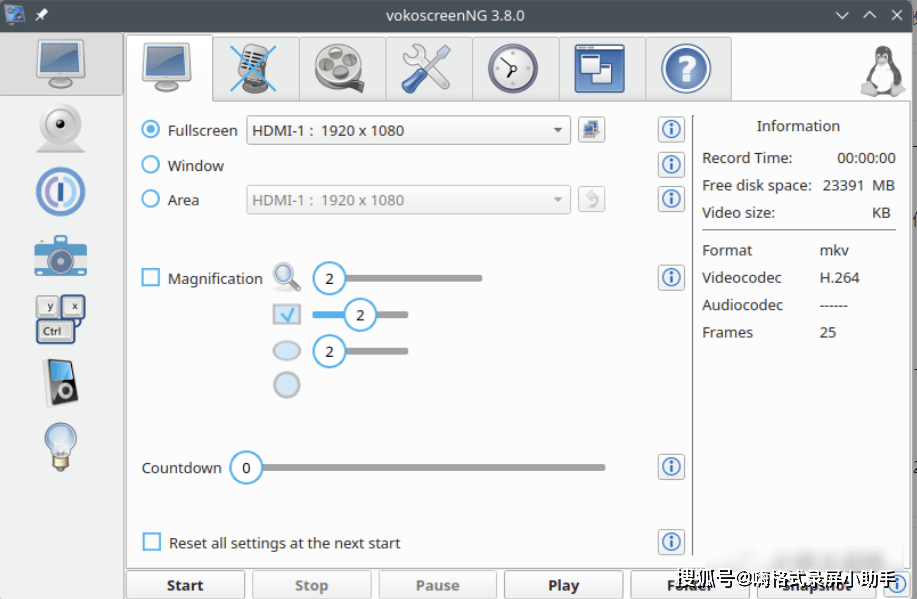Click the Tux penguin logo
Viewport: 917px width, 599px height.
pyautogui.click(x=882, y=71)
